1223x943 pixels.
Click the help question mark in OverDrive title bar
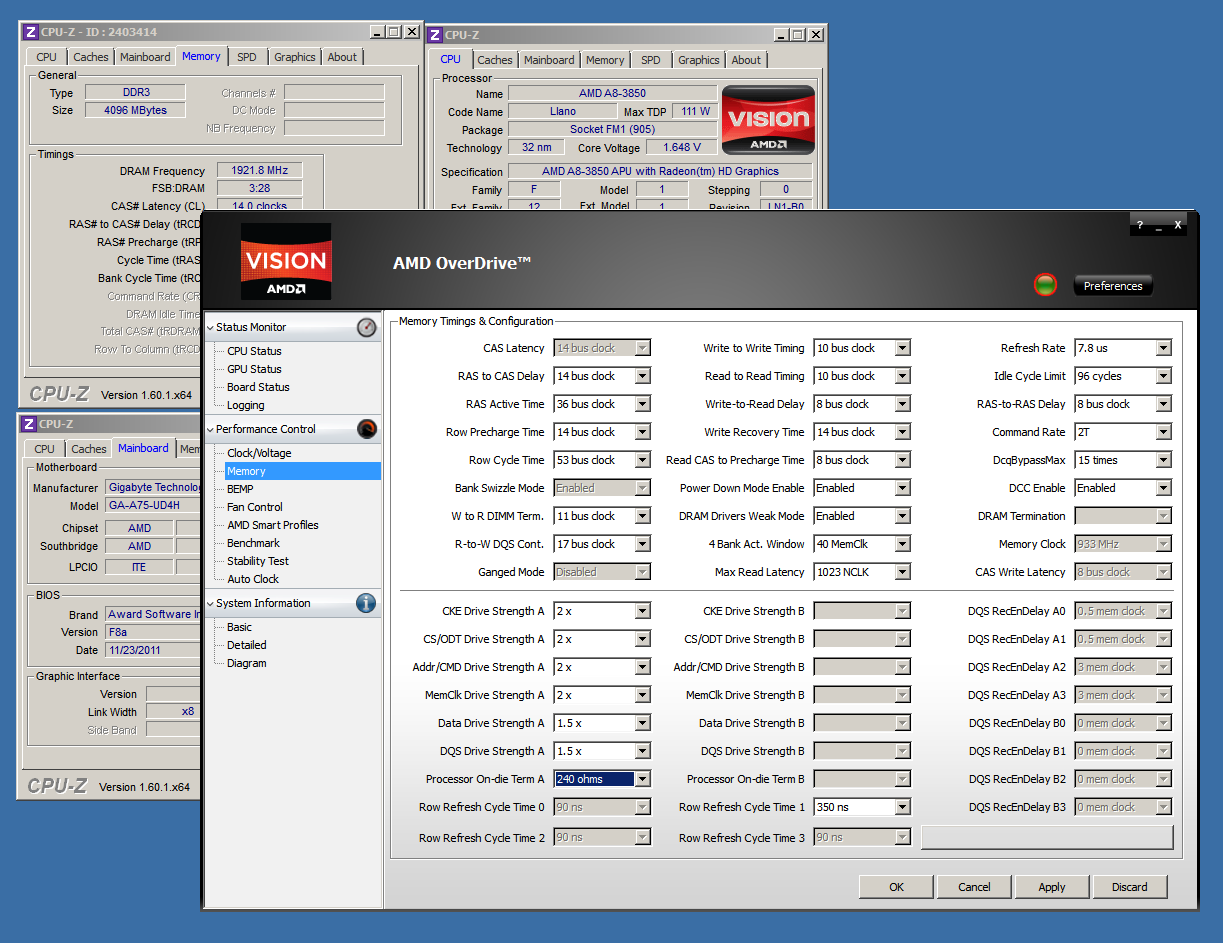pos(1140,226)
